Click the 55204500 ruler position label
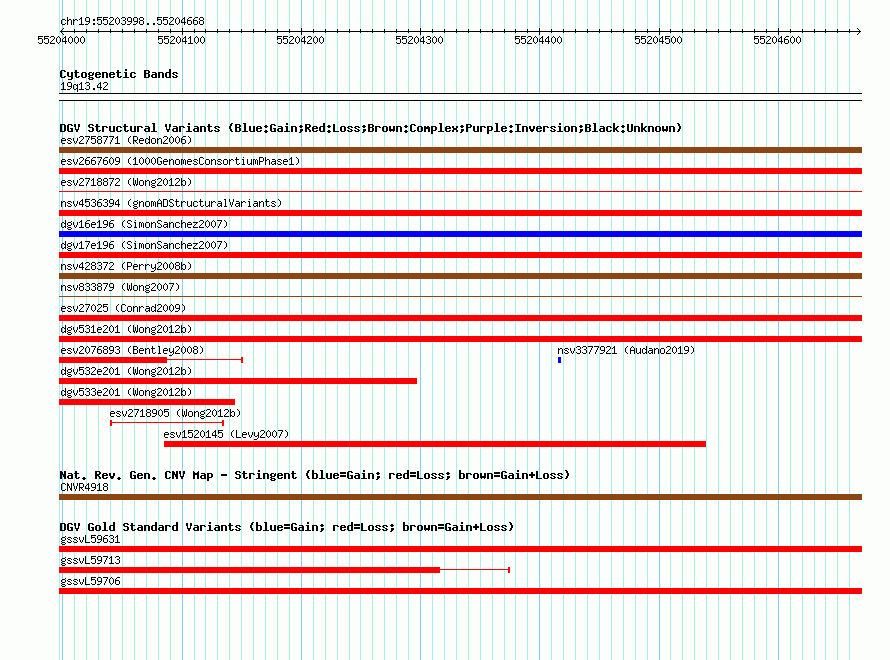 click(658, 40)
